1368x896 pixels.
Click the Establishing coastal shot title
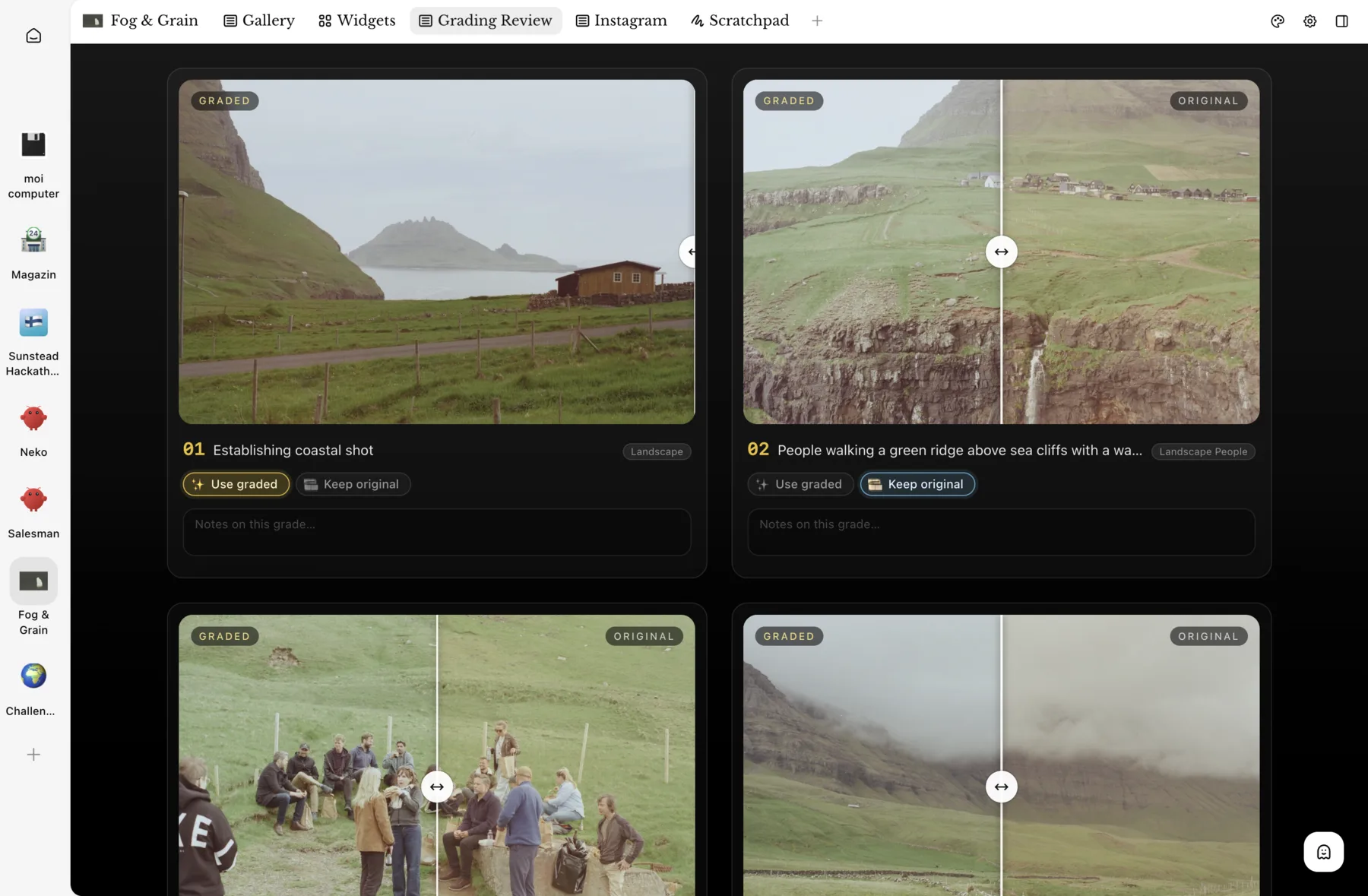click(x=293, y=450)
